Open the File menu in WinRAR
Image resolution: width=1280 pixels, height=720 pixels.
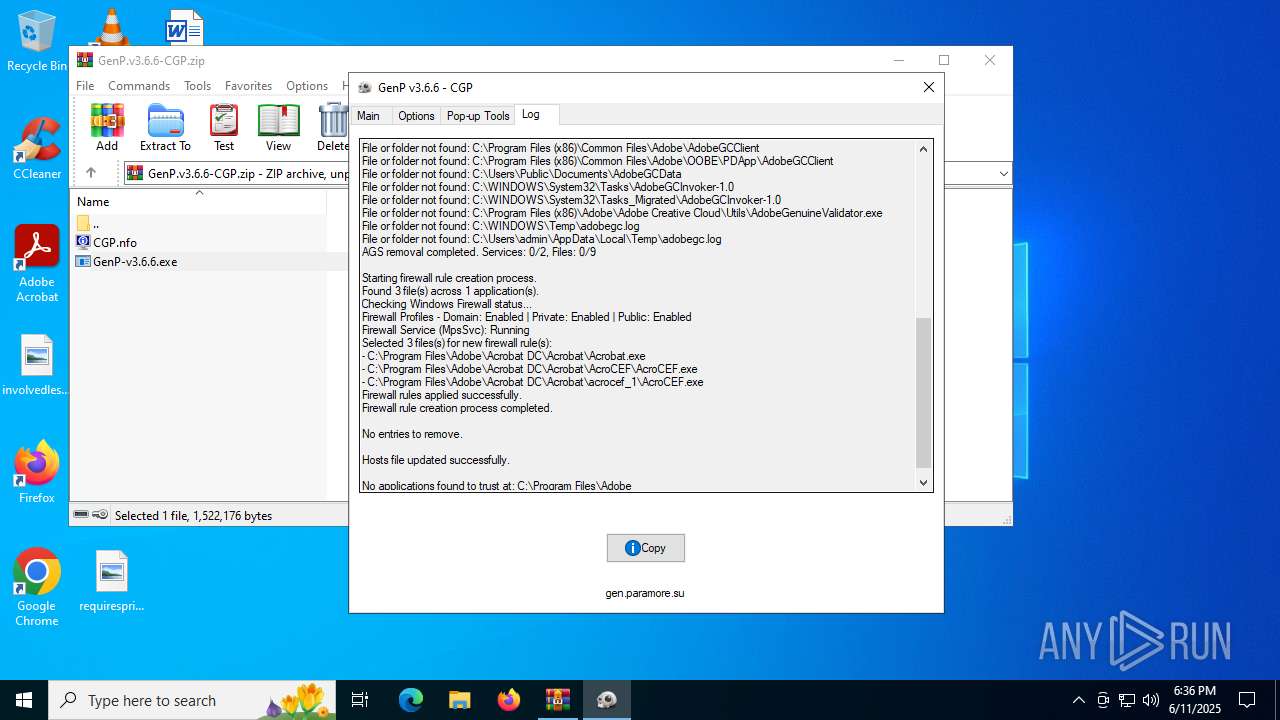pos(85,86)
